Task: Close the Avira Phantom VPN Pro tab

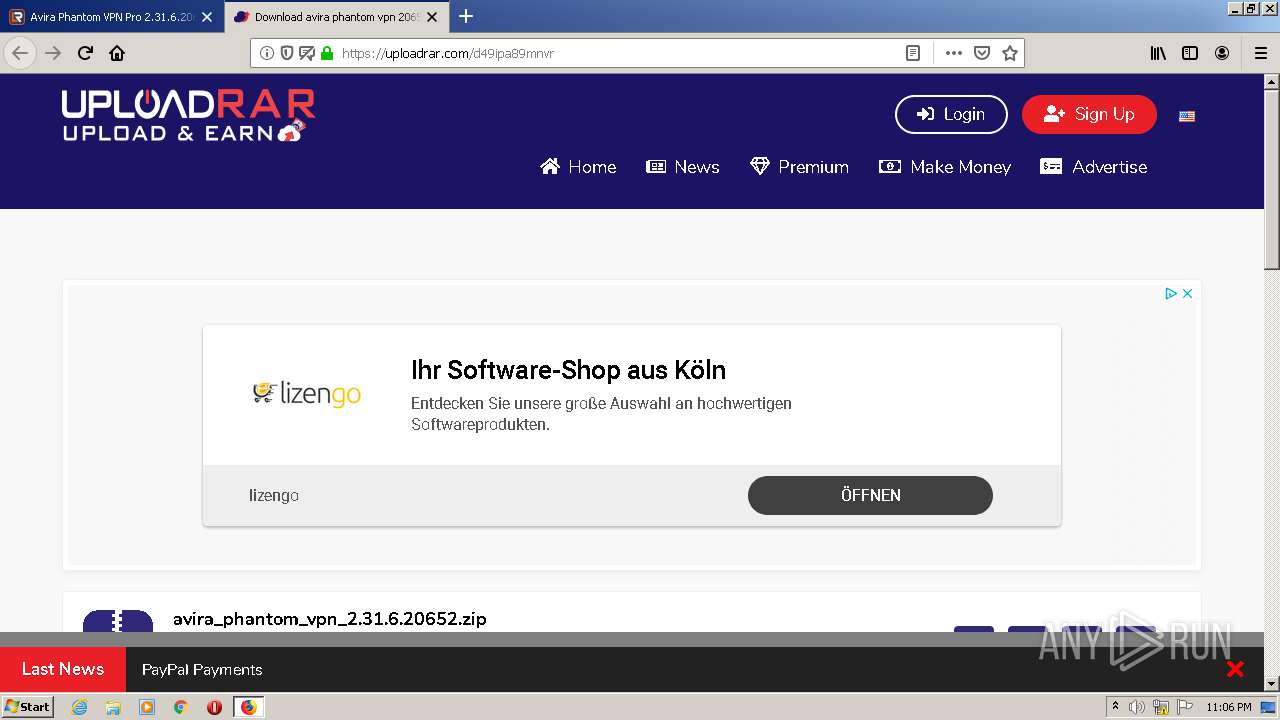Action: pos(207,17)
